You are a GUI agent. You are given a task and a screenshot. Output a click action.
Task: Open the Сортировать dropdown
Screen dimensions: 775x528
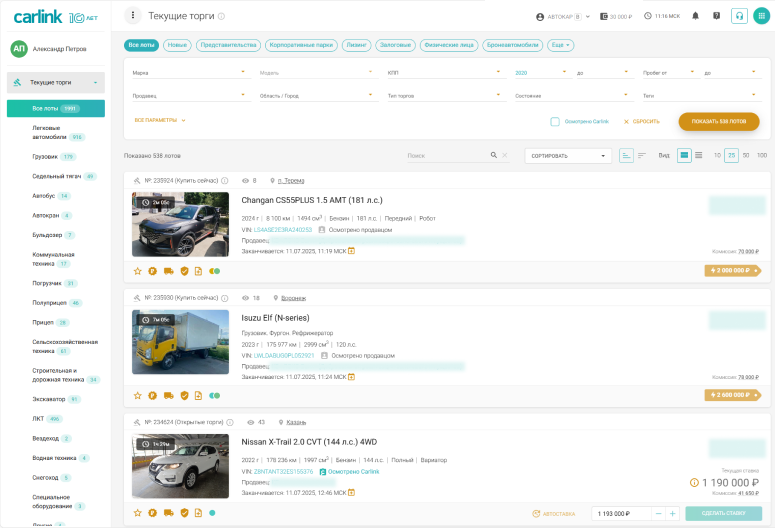point(570,156)
